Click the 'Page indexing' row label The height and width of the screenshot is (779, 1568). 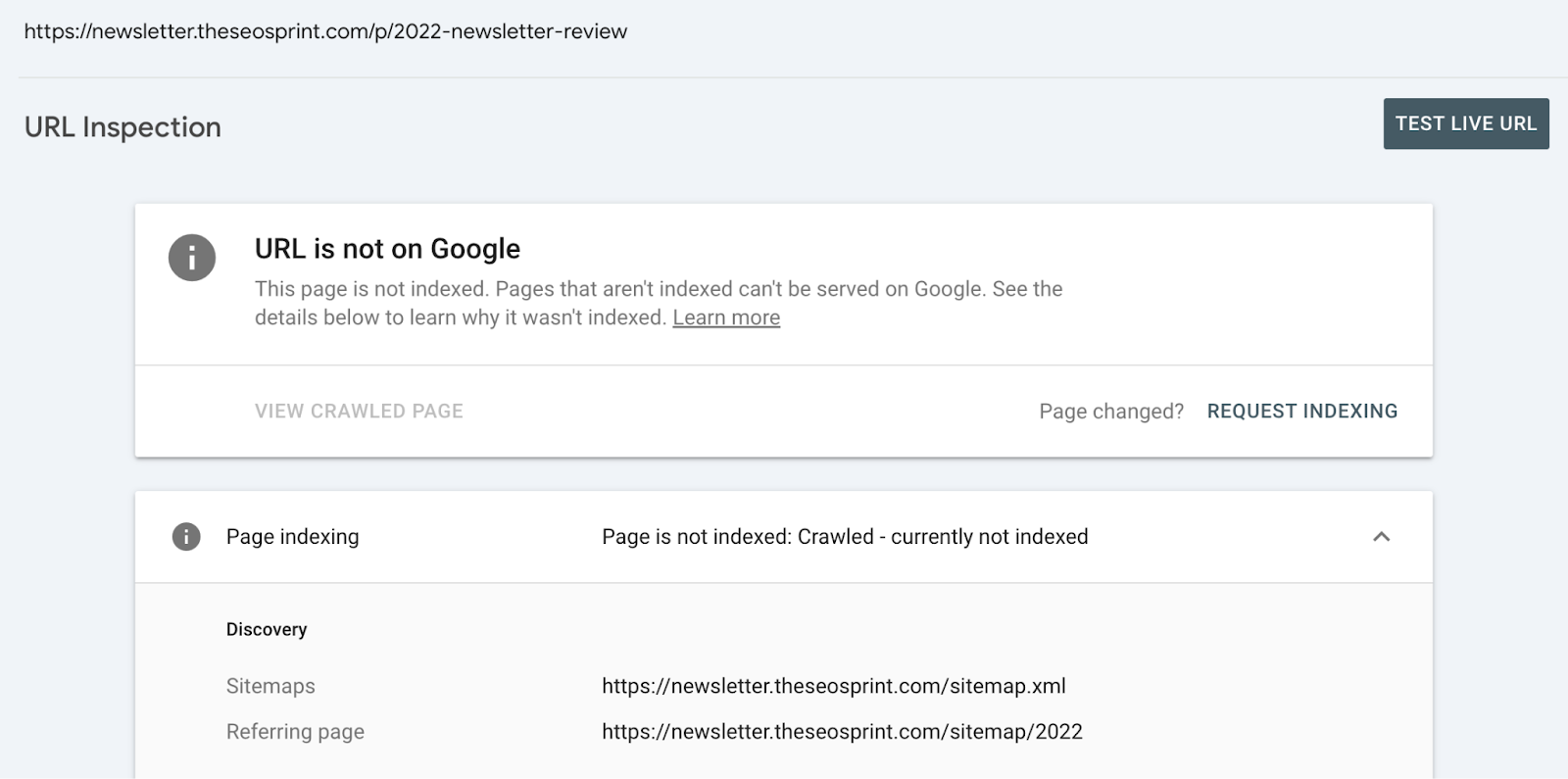coord(292,537)
